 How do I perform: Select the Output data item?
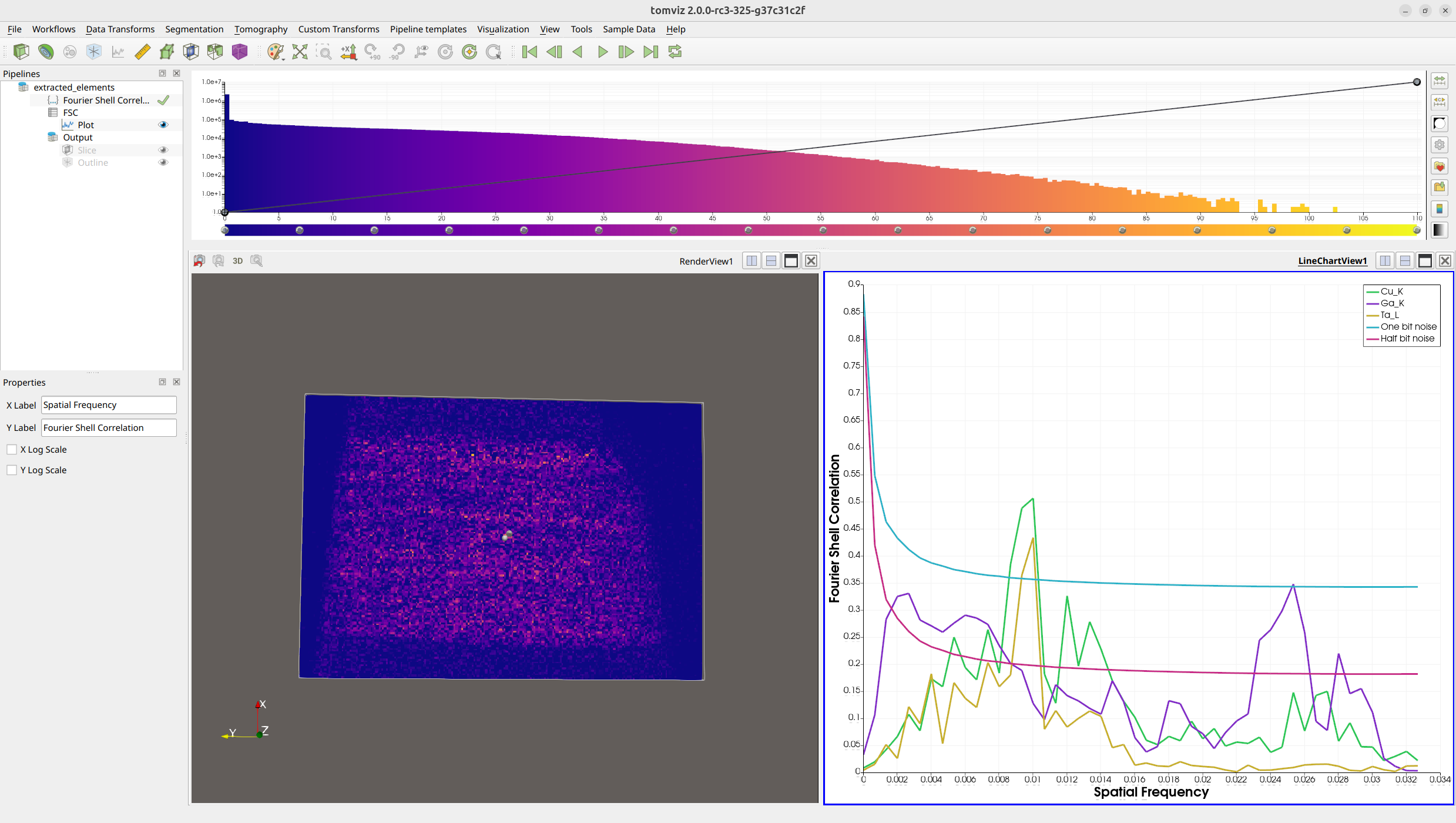pos(78,137)
